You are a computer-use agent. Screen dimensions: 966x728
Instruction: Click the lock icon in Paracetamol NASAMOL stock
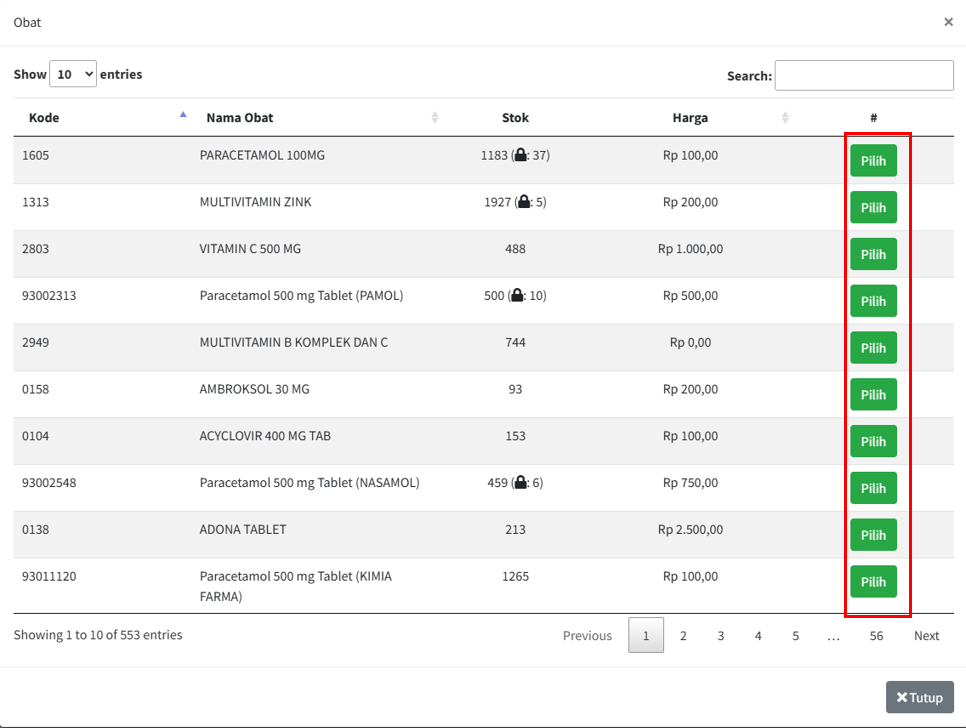point(520,483)
